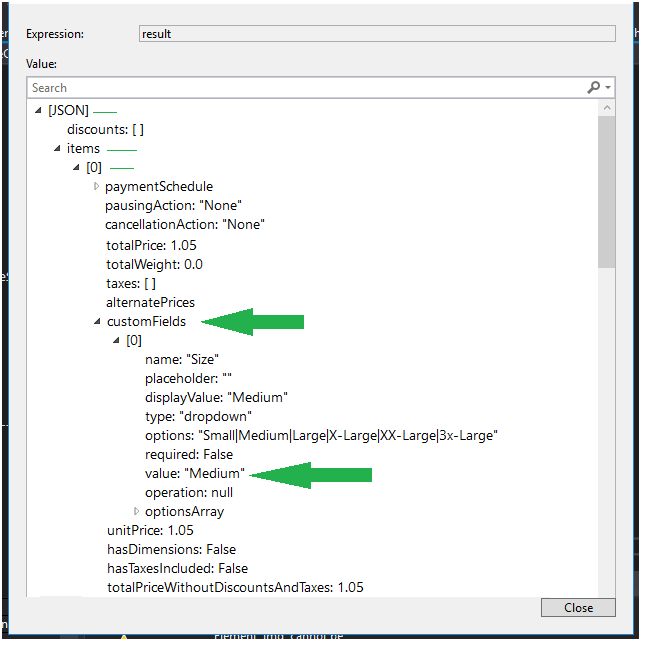Expand the optionsArray node
The width and height of the screenshot is (646, 646).
click(136, 511)
